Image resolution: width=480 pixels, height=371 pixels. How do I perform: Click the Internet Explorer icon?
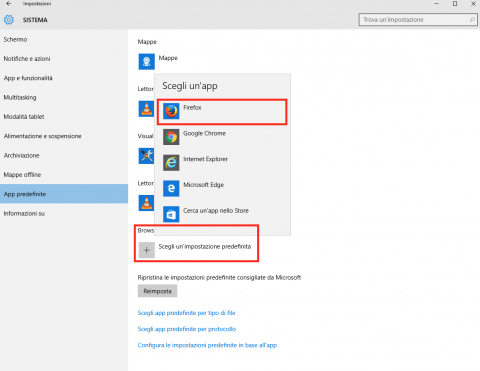(x=171, y=162)
